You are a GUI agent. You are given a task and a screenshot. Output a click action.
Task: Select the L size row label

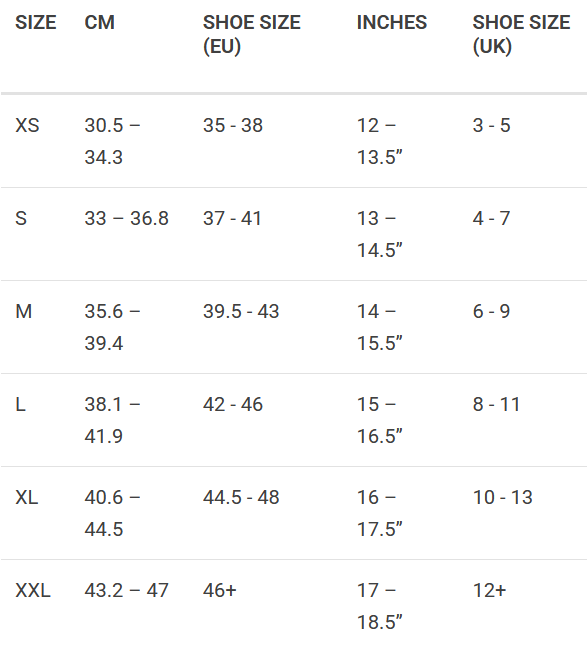(x=21, y=404)
